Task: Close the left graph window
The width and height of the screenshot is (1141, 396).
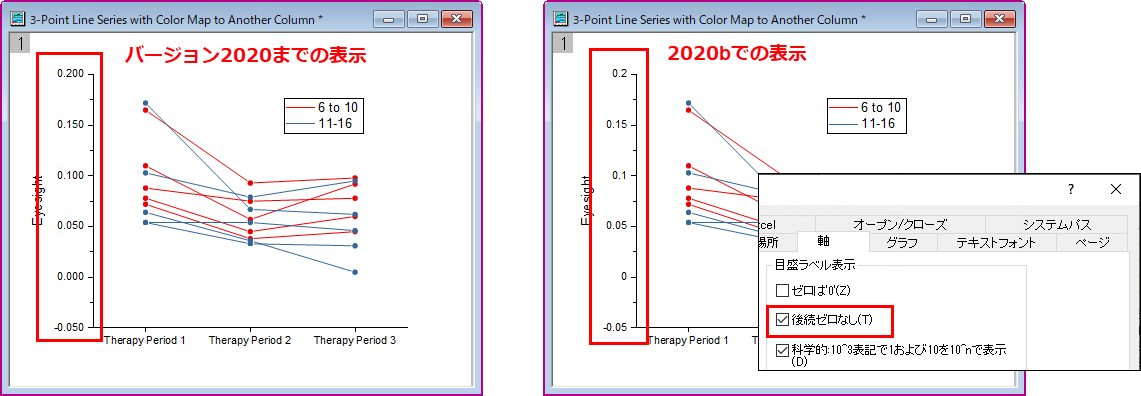Action: coord(457,20)
